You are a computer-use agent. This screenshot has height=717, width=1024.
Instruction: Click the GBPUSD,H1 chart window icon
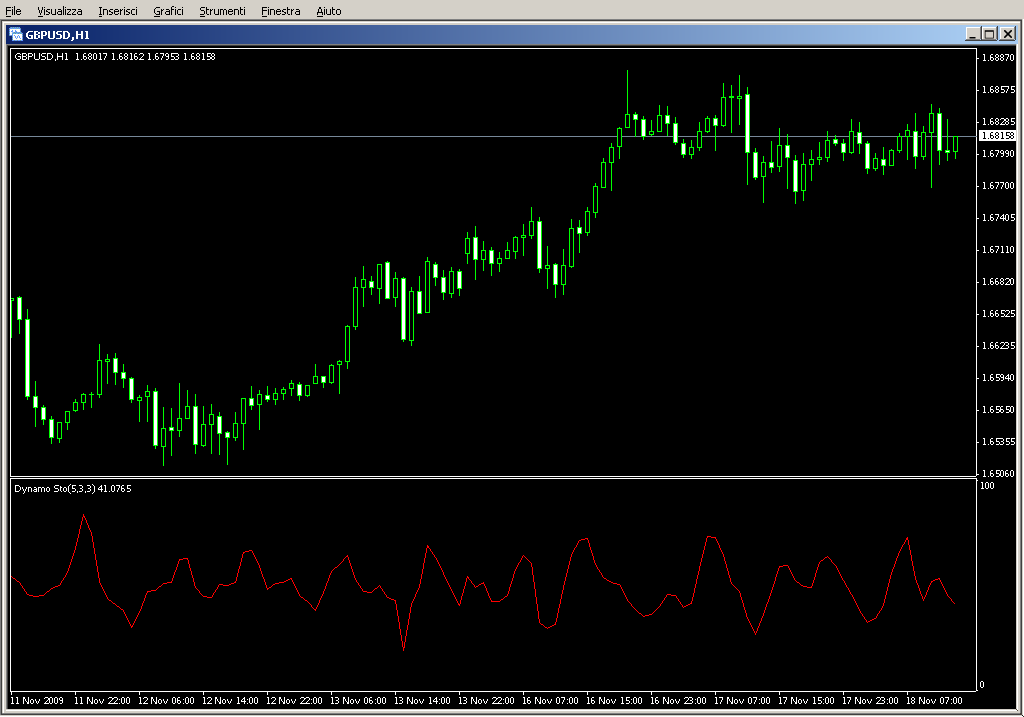16,35
